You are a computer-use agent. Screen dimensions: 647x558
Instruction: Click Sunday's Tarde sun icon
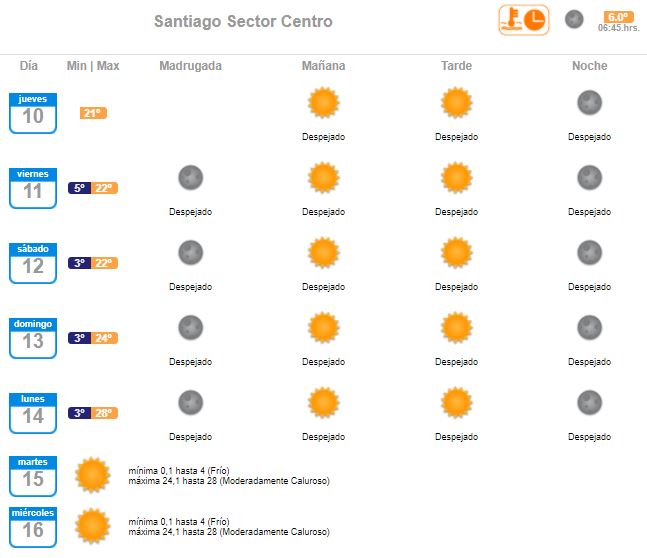(x=456, y=328)
